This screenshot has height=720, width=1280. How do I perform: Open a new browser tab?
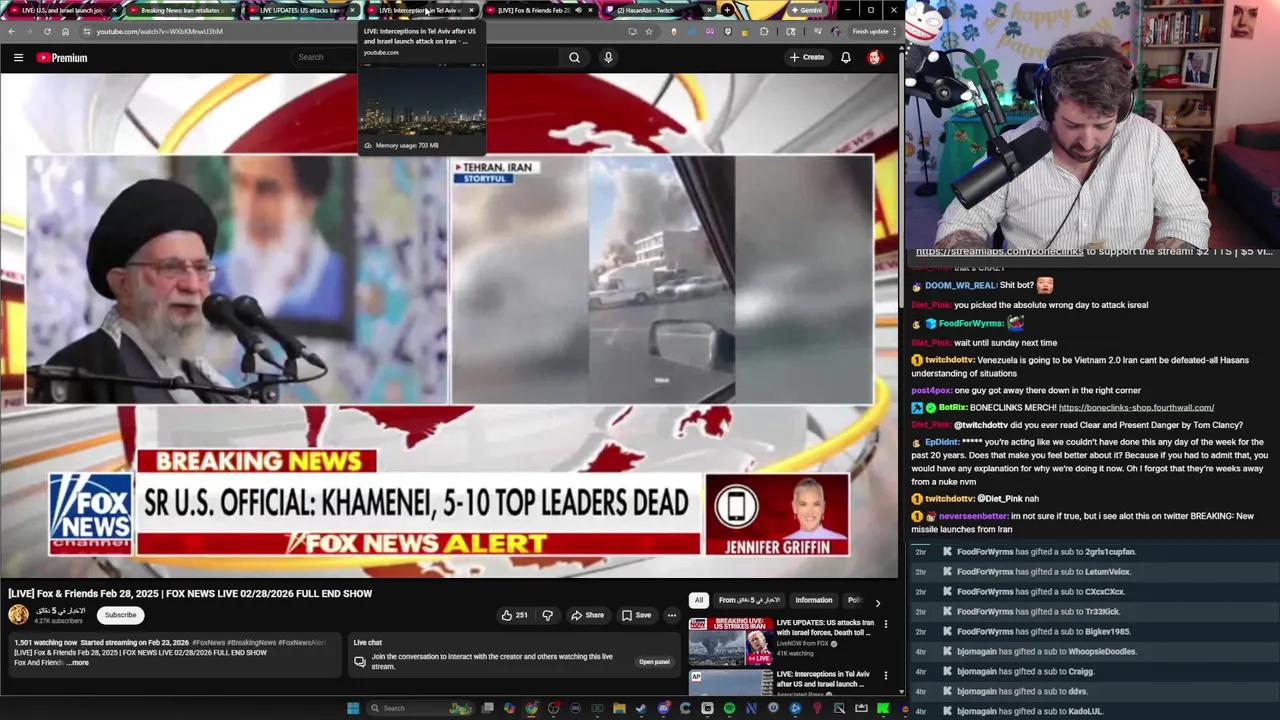point(727,10)
